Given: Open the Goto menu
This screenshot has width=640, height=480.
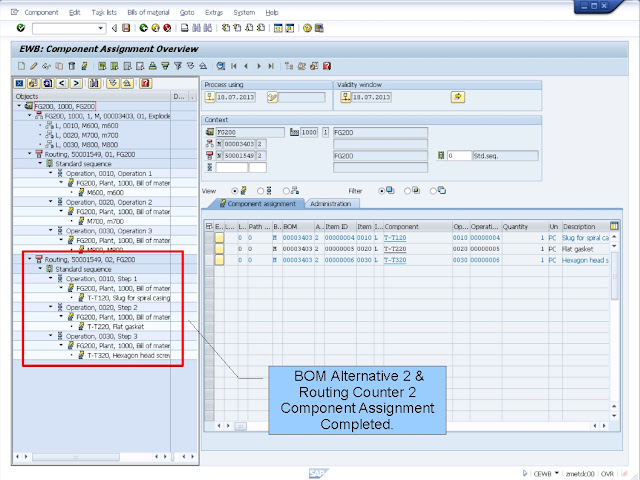Looking at the screenshot, I should (187, 12).
